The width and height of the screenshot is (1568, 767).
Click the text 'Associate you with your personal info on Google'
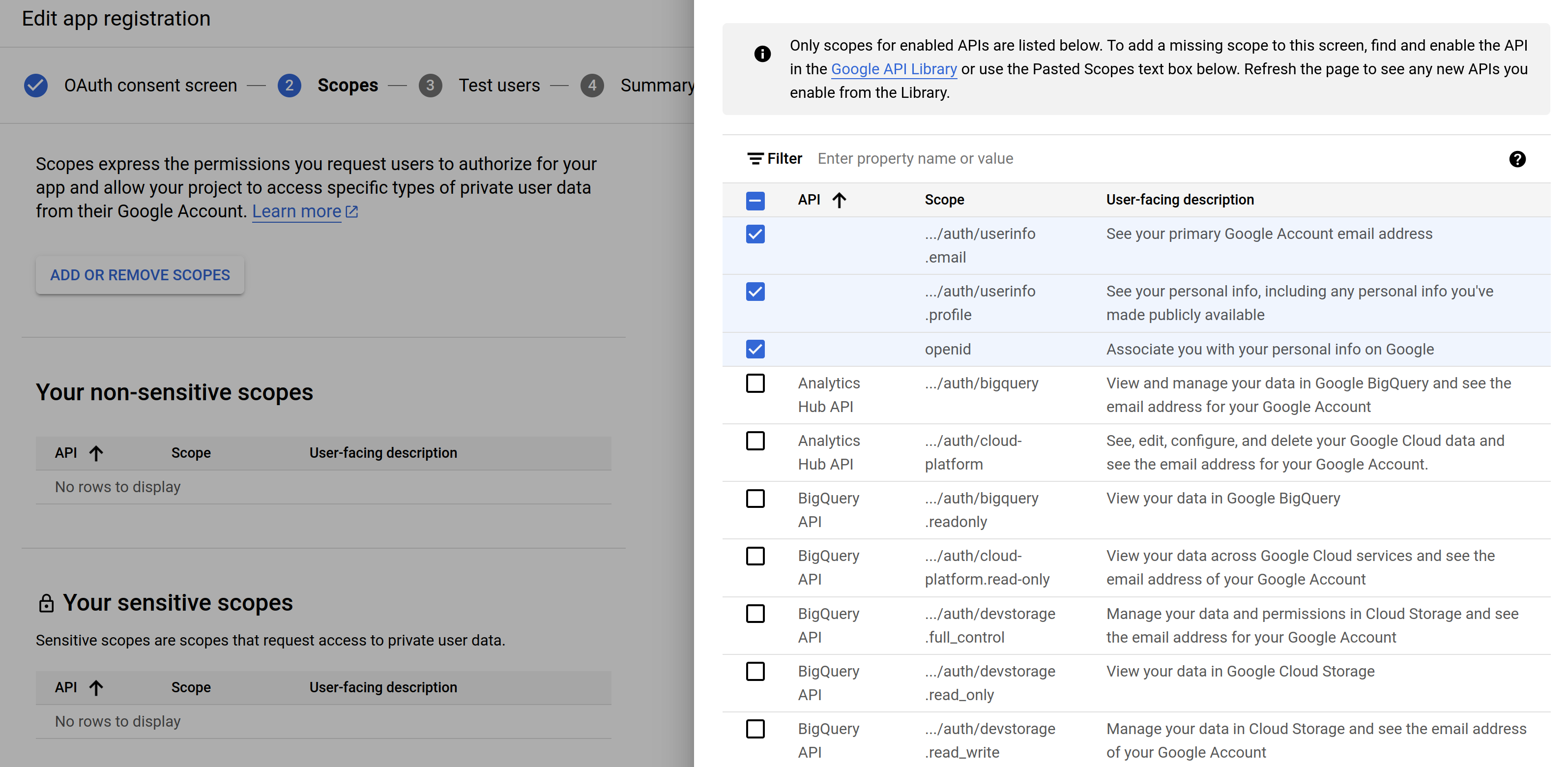pyautogui.click(x=1270, y=350)
